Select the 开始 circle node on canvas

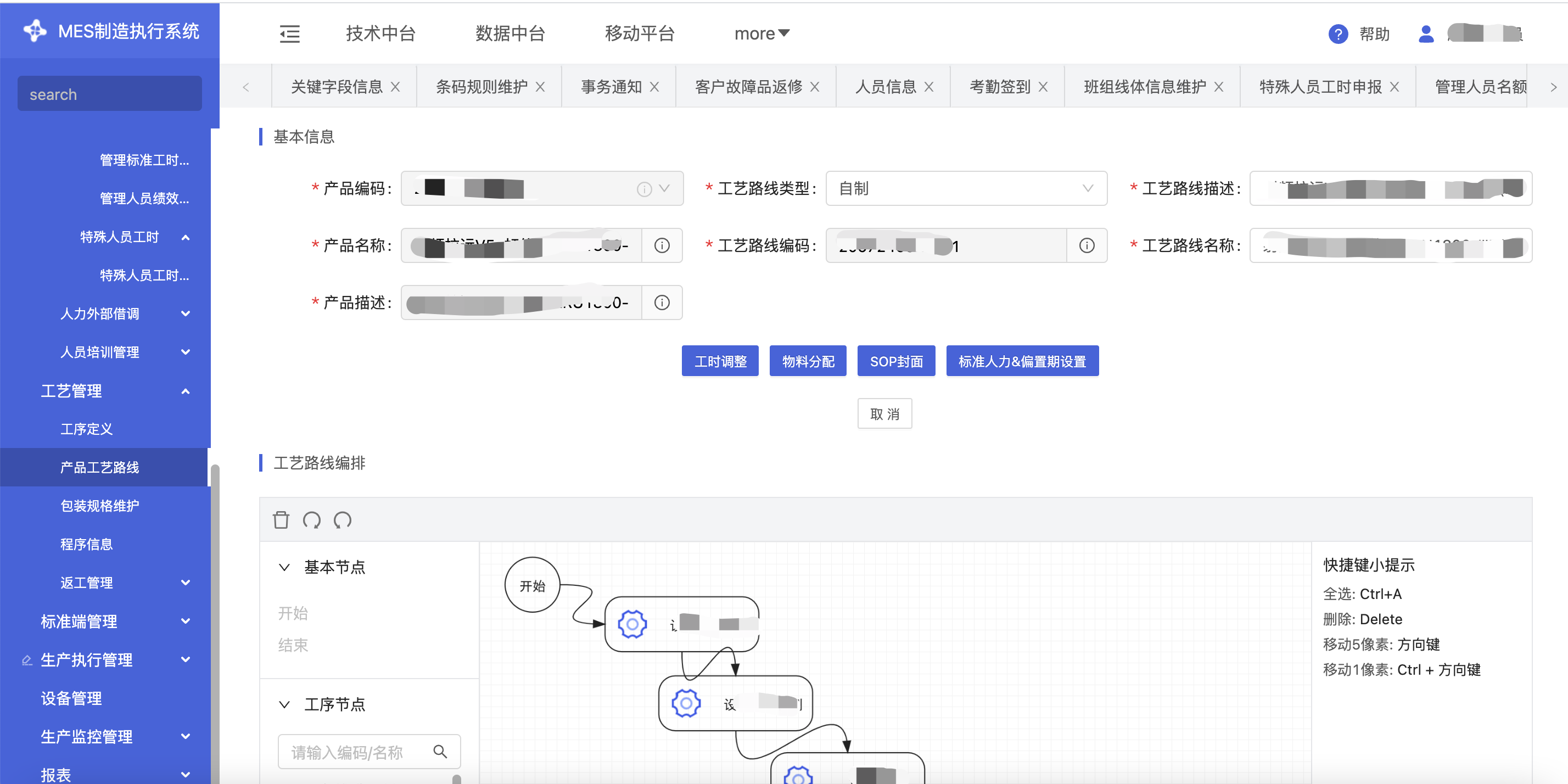point(532,586)
